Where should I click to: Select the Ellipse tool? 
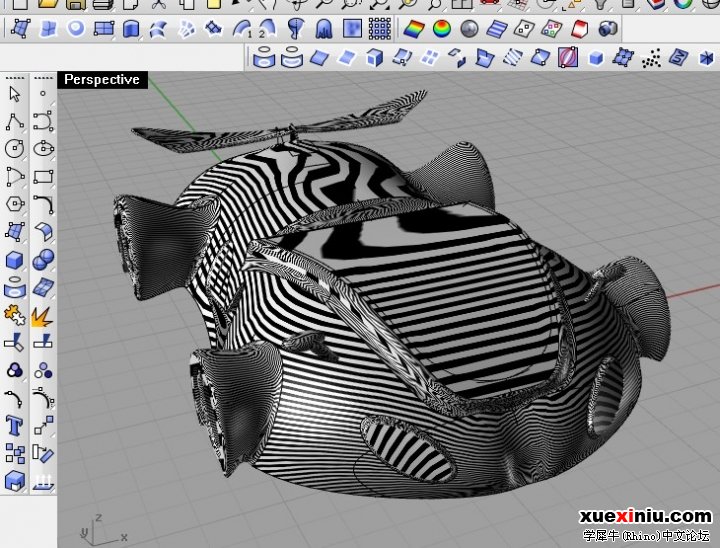click(x=43, y=148)
